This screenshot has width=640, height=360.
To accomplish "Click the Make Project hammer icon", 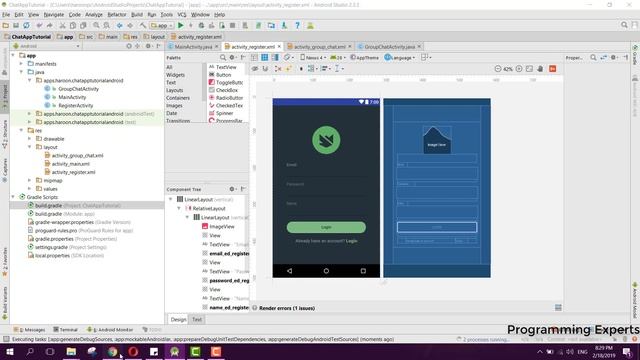I will (x=142, y=25).
